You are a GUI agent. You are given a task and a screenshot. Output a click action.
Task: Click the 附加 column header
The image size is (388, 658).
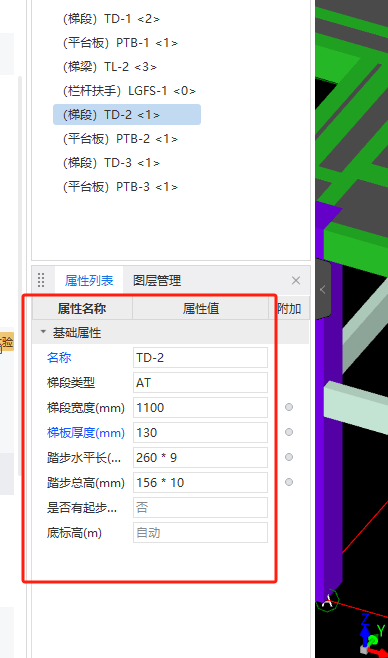coord(289,309)
